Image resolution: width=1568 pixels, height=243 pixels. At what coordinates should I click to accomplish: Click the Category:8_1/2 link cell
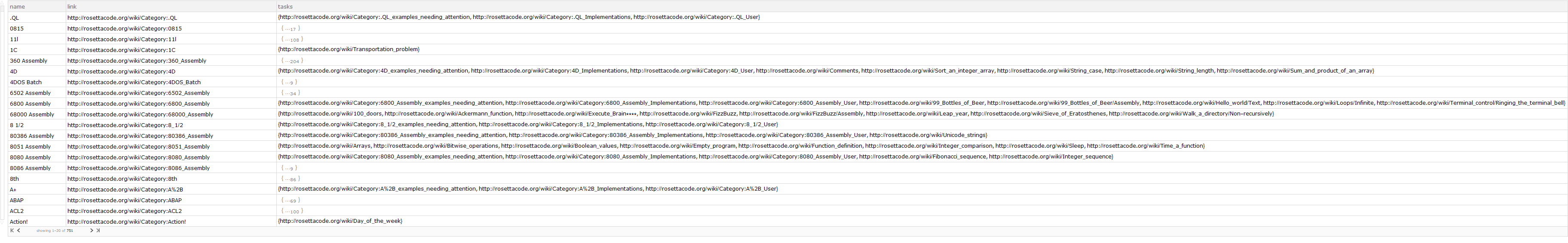[171, 125]
